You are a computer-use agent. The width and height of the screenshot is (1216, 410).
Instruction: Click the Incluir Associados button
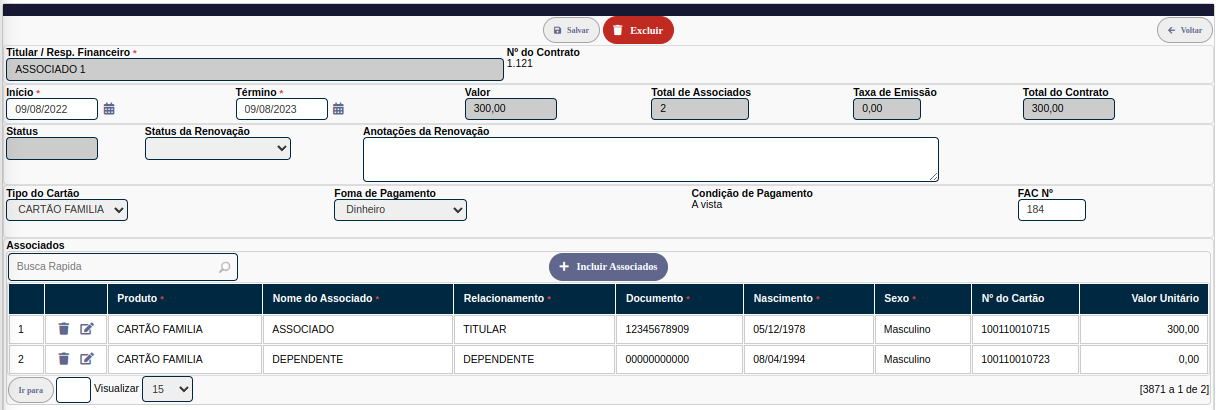coord(608,267)
